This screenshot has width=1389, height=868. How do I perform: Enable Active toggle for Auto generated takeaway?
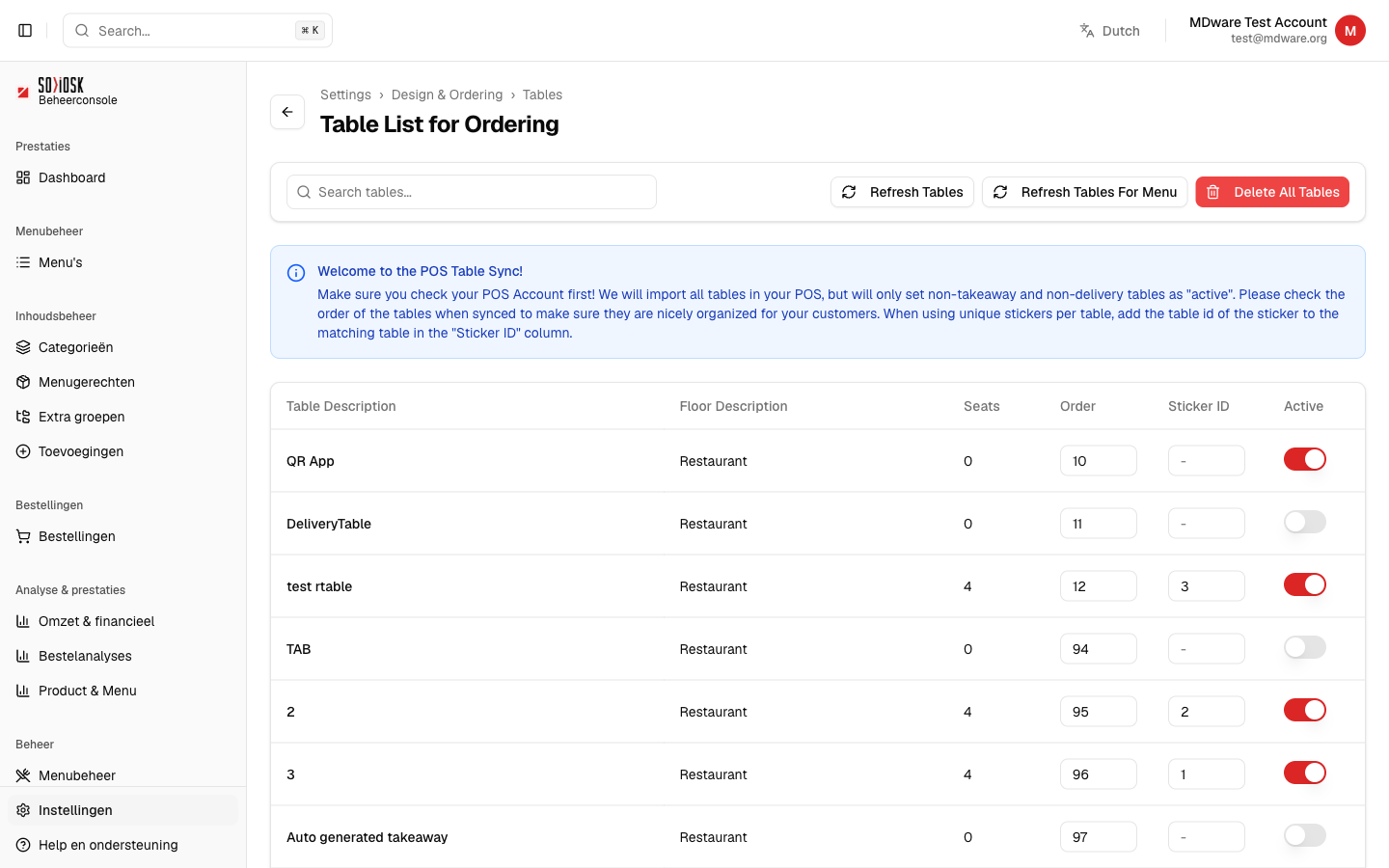coord(1305,836)
